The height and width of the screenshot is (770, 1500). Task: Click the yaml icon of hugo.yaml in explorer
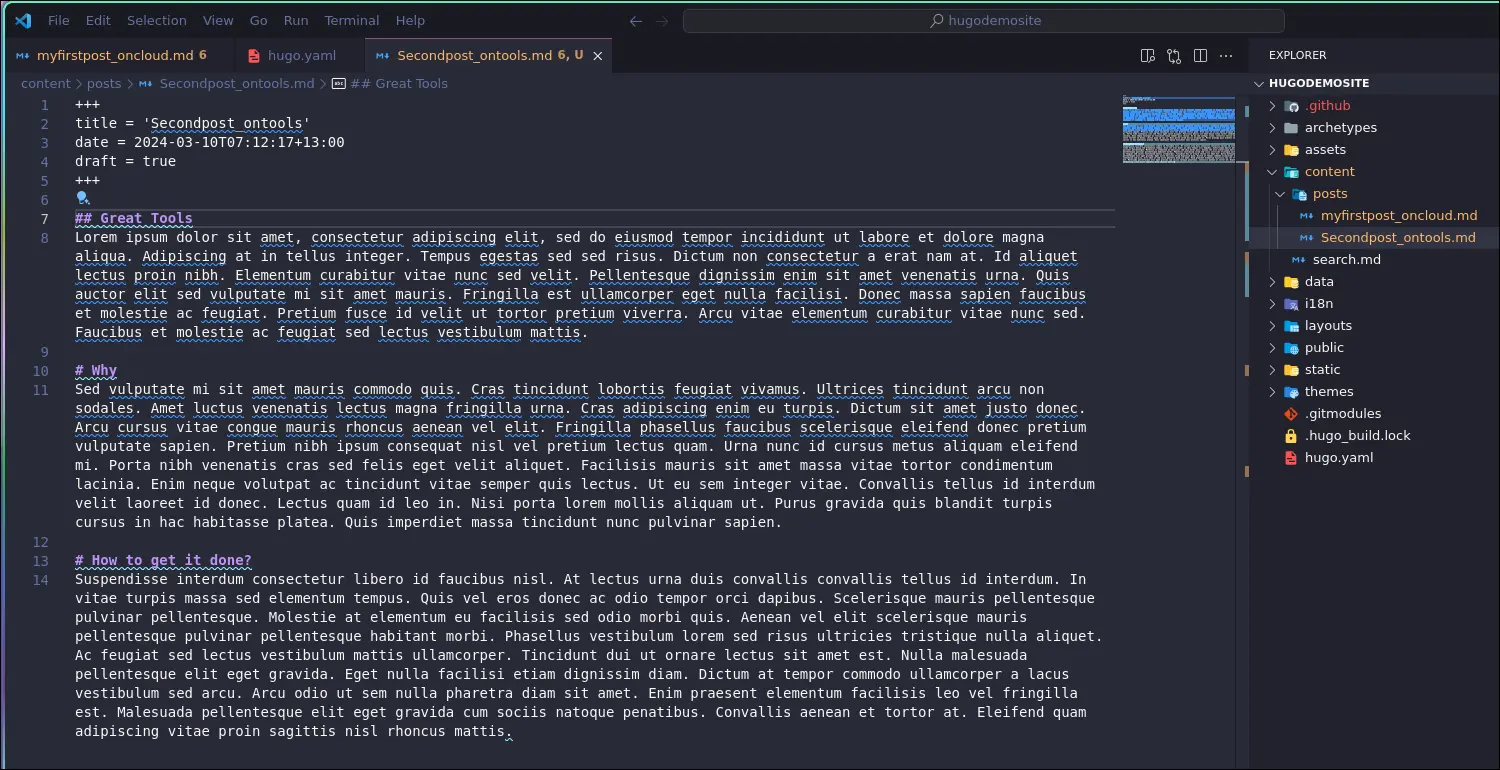(x=1291, y=458)
